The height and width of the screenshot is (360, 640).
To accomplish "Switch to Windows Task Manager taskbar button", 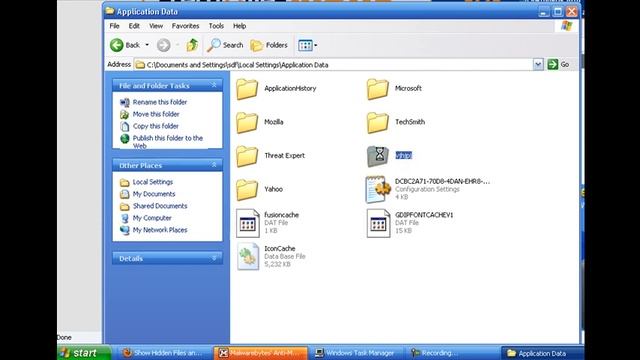I will (355, 353).
